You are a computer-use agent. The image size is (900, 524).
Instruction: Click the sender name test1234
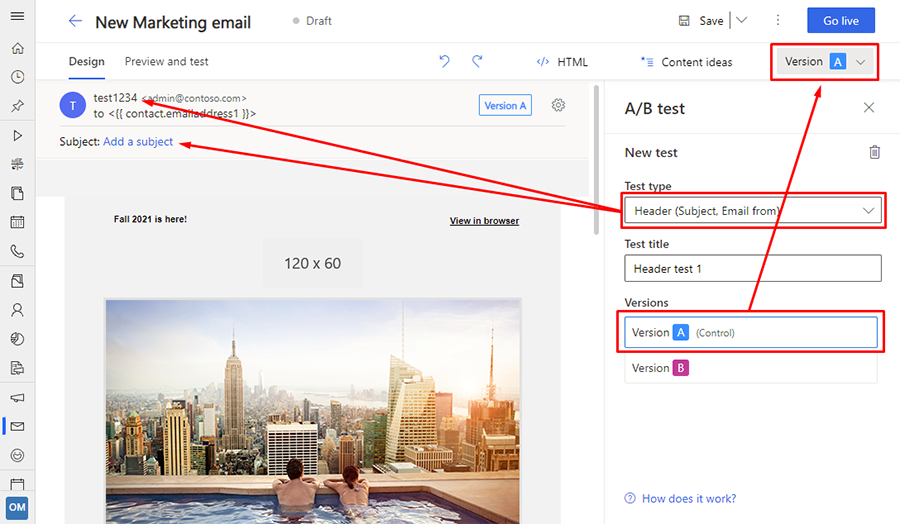click(115, 98)
